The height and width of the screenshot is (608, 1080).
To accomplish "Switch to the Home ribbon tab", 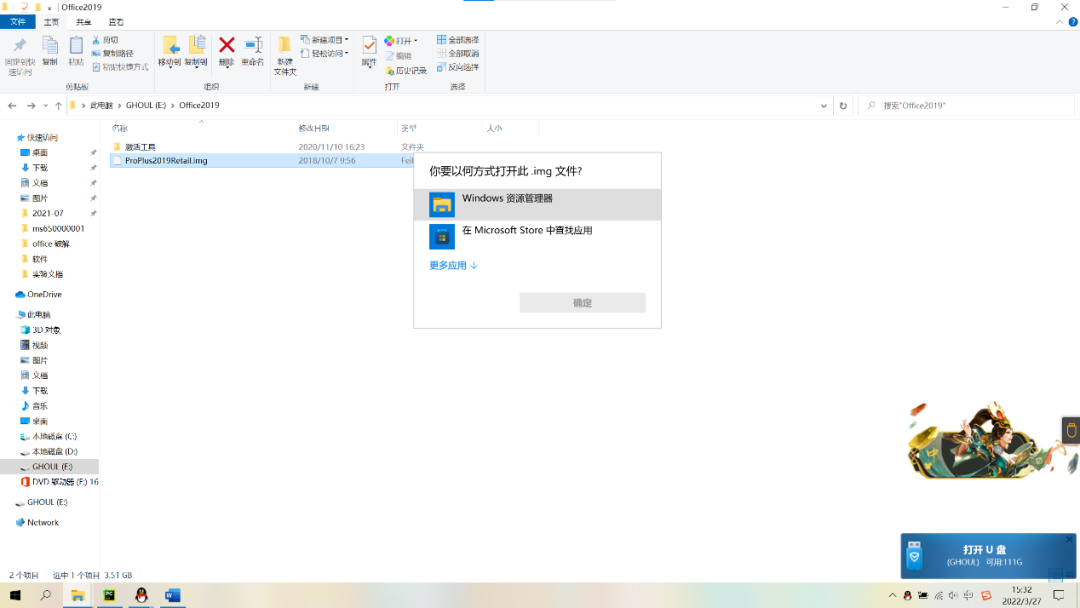I will (x=51, y=22).
